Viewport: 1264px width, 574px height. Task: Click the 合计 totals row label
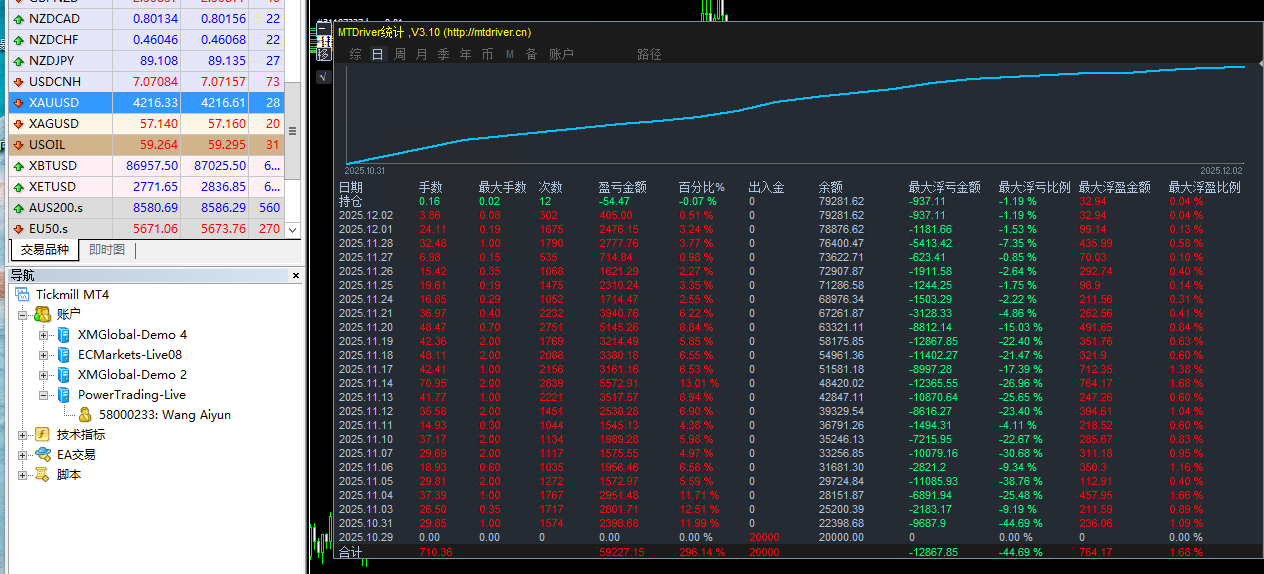351,552
